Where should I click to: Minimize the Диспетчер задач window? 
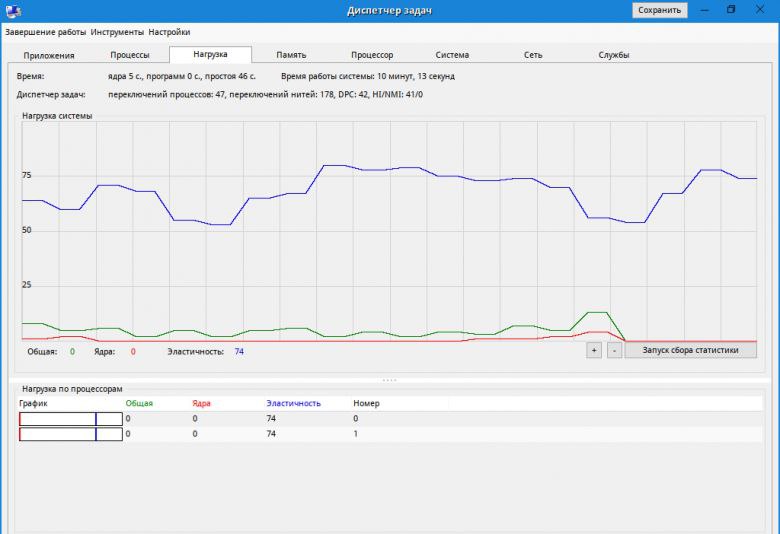(704, 10)
